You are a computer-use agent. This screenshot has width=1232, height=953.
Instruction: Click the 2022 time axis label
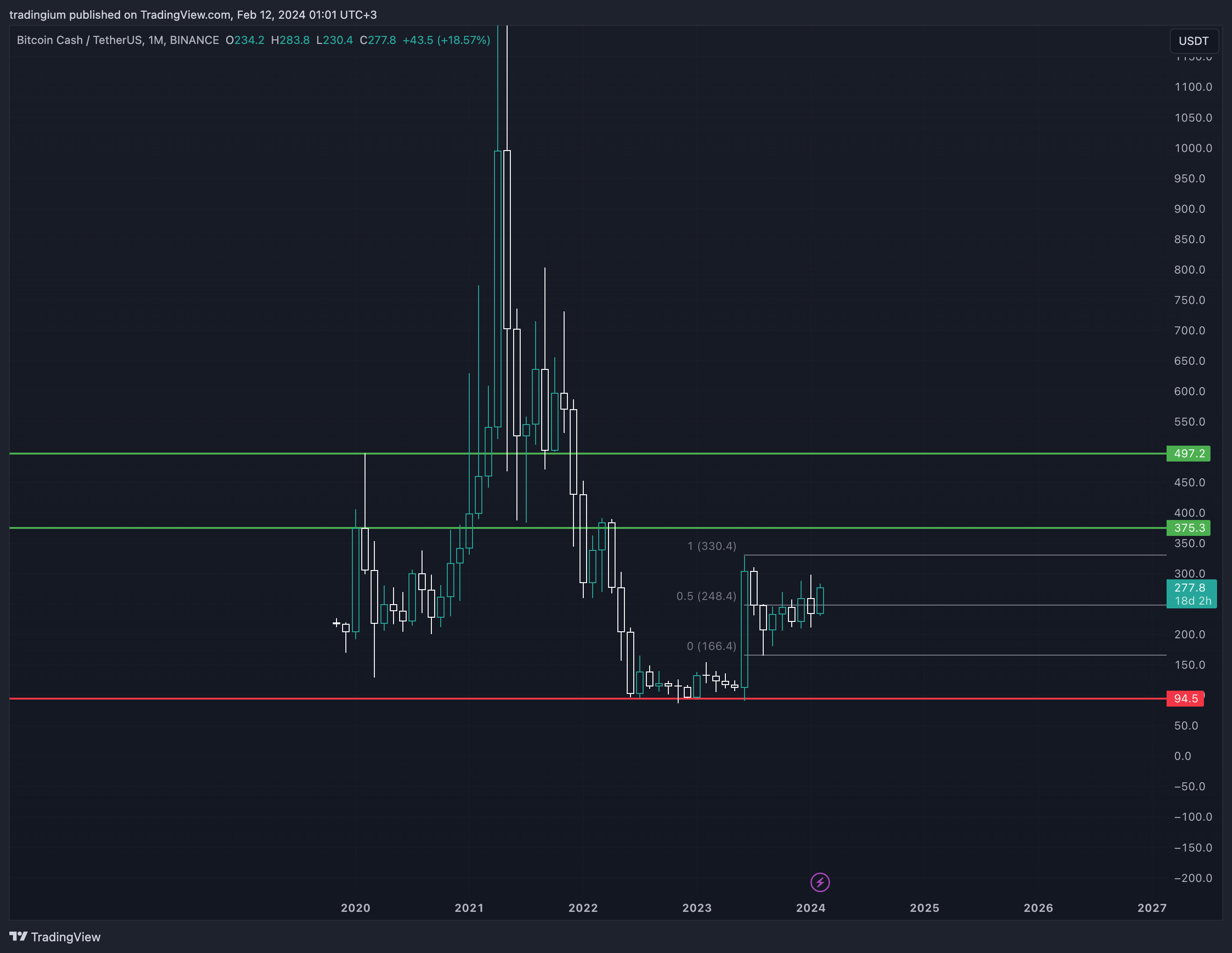(x=583, y=908)
